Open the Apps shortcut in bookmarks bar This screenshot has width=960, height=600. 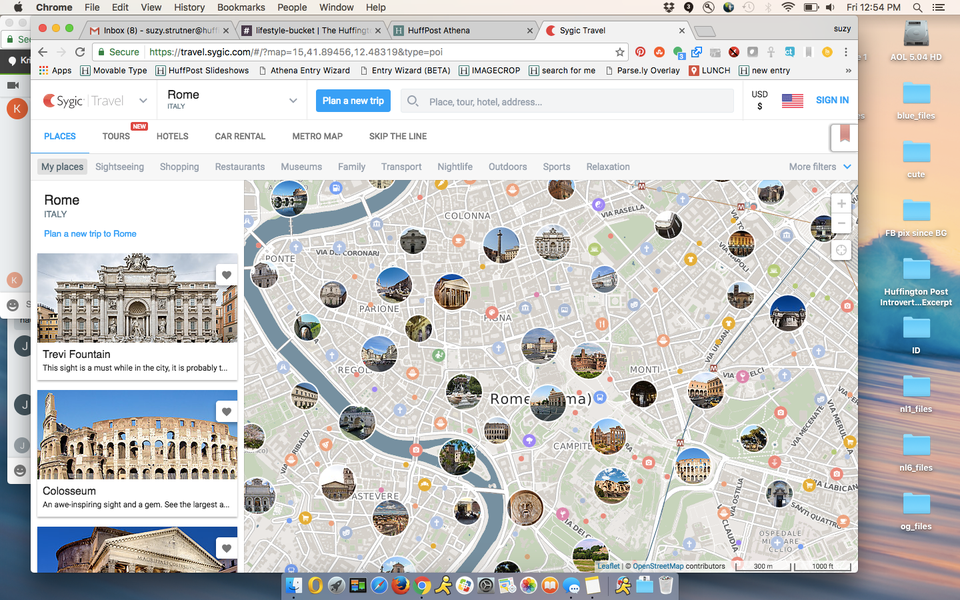coord(55,70)
